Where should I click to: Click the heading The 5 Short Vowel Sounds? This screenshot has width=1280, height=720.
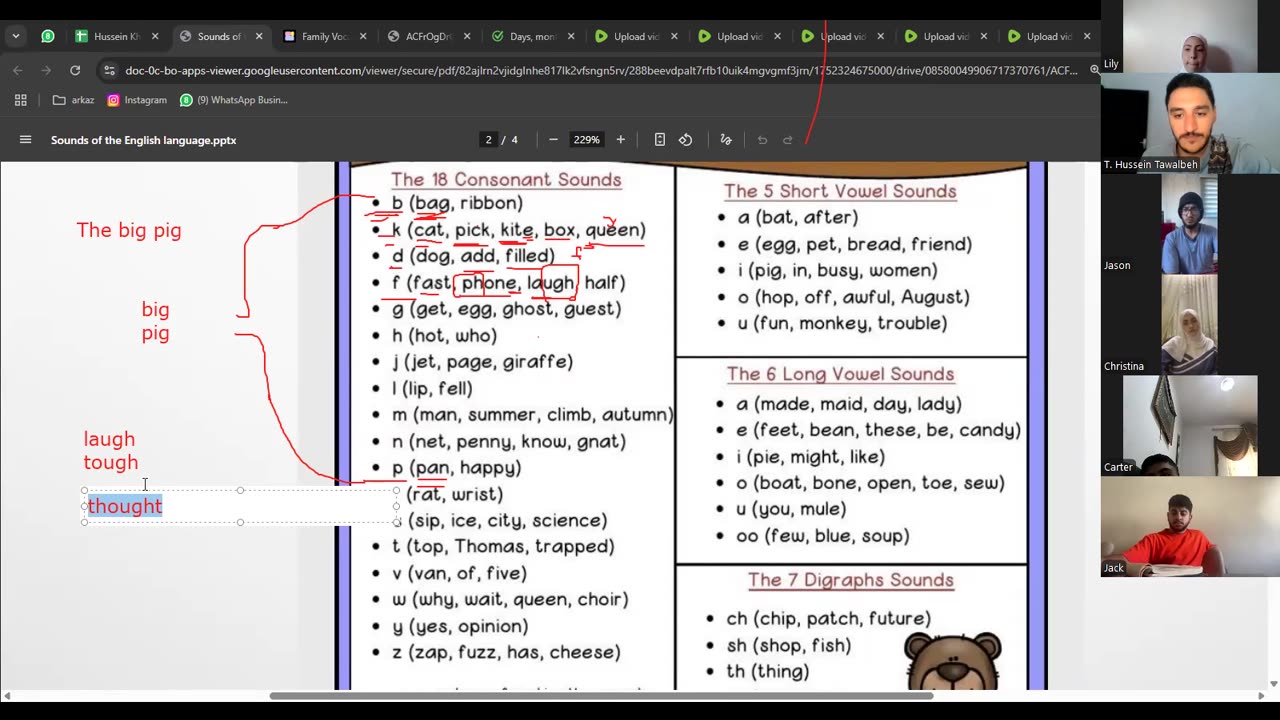pos(840,191)
